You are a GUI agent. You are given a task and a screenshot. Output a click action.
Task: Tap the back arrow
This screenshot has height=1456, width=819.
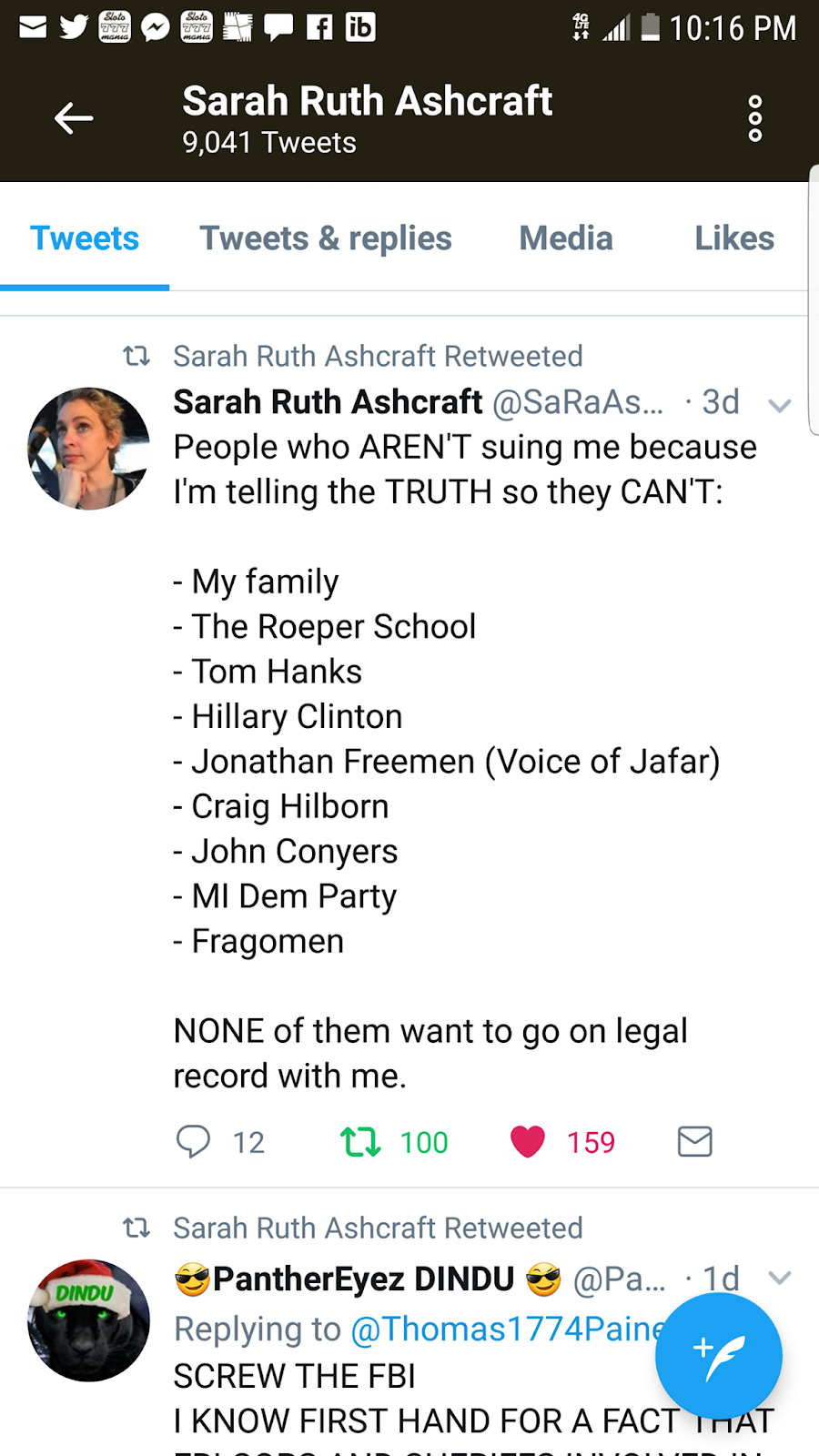pyautogui.click(x=74, y=118)
